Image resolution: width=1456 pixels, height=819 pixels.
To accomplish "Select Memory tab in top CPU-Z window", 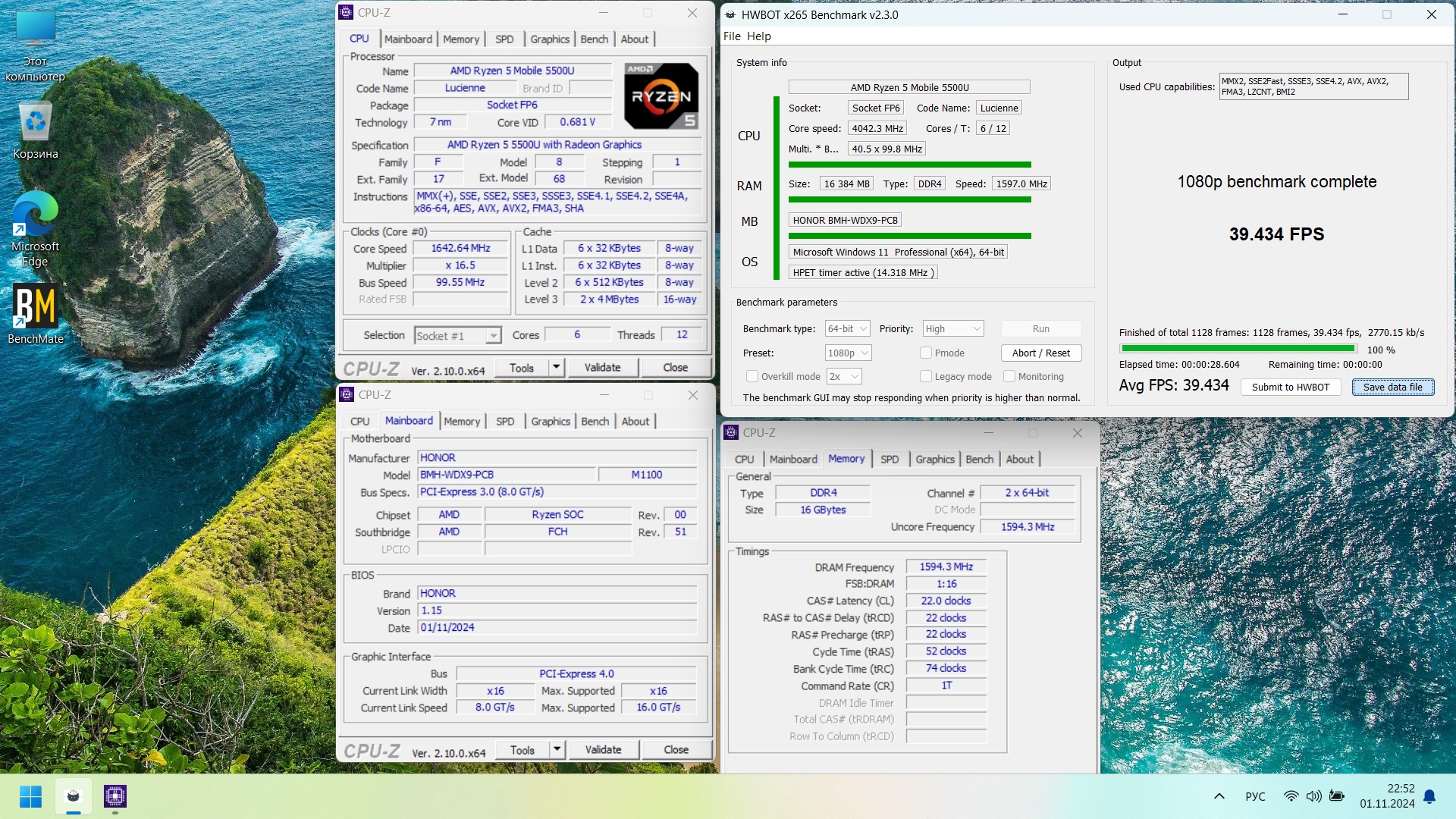I will [461, 39].
